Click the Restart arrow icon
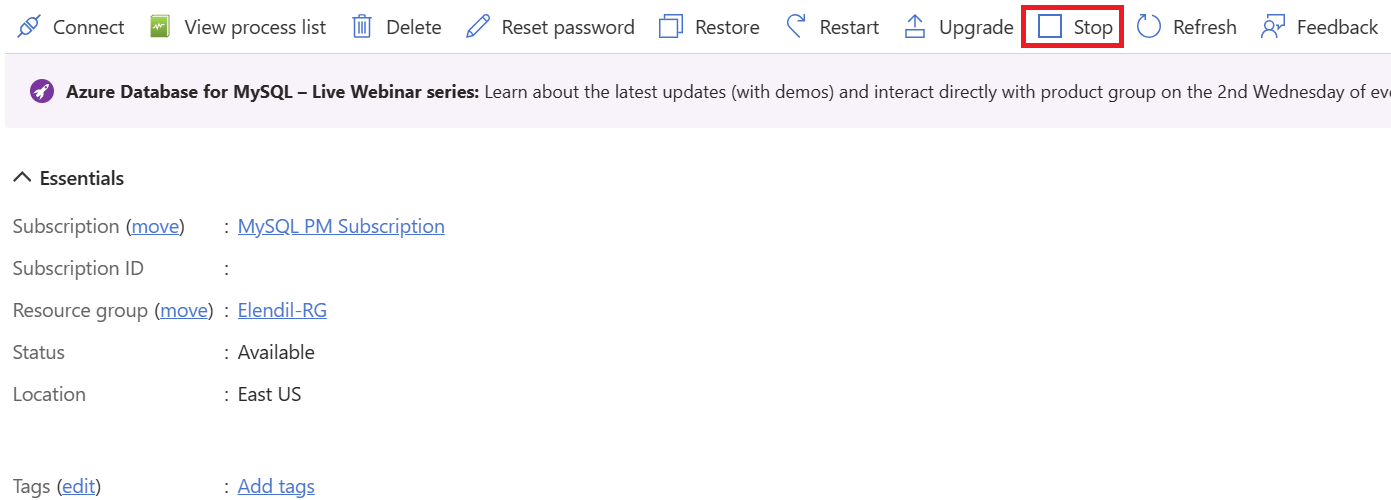 (796, 27)
